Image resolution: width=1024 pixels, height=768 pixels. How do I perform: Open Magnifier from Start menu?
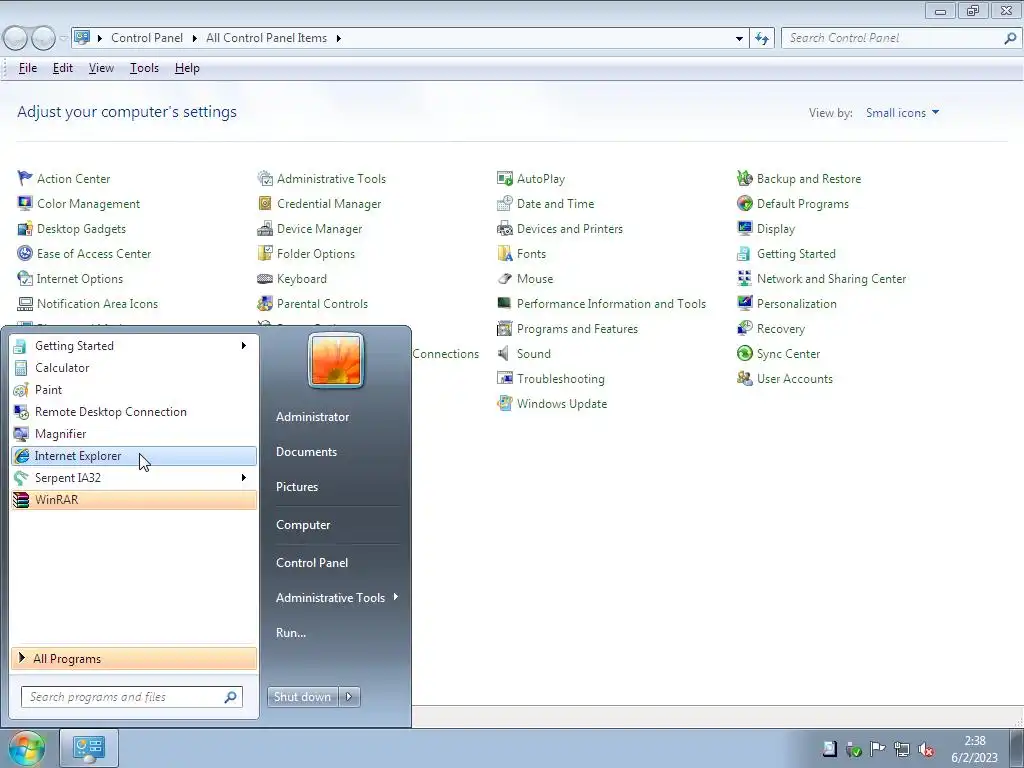(x=134, y=434)
